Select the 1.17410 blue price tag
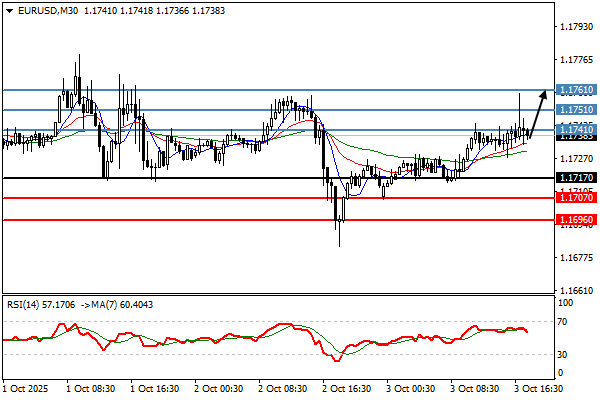600x400 pixels. pyautogui.click(x=574, y=129)
